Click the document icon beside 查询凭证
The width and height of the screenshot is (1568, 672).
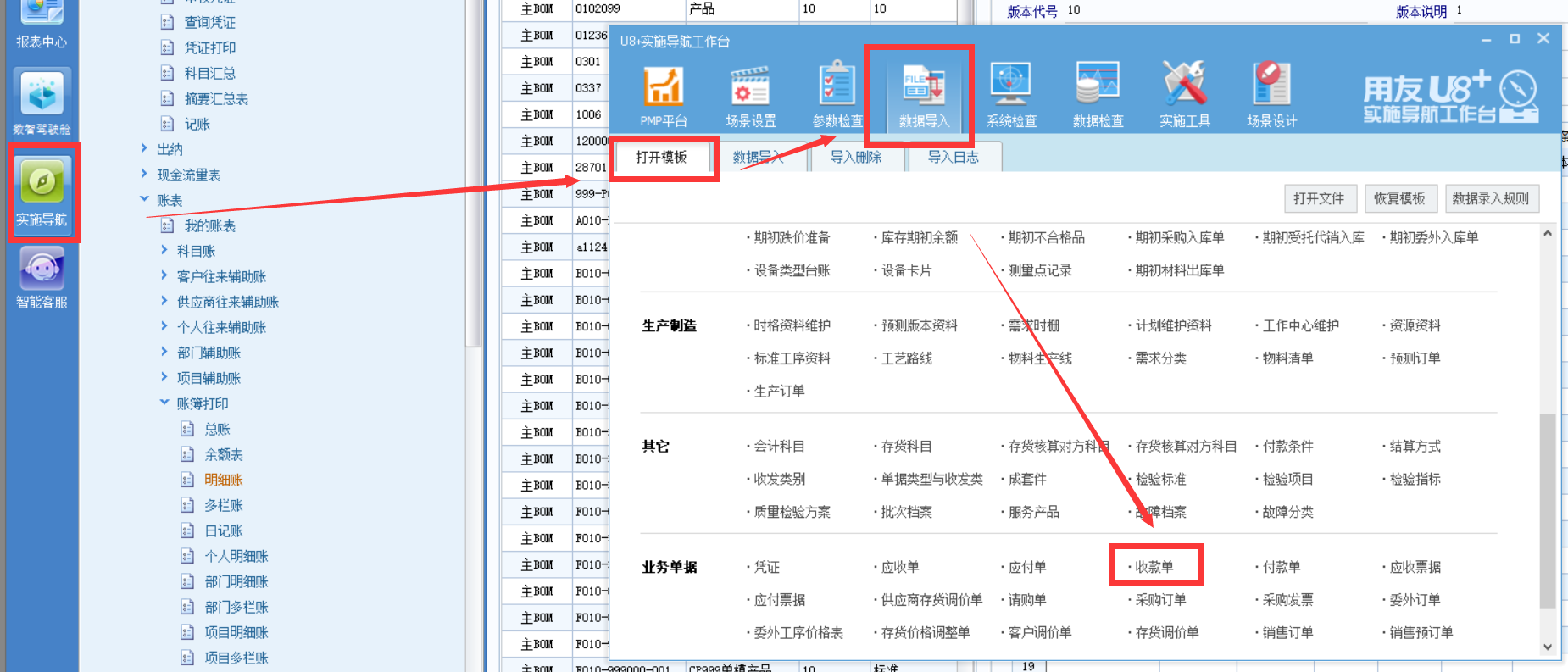point(167,22)
